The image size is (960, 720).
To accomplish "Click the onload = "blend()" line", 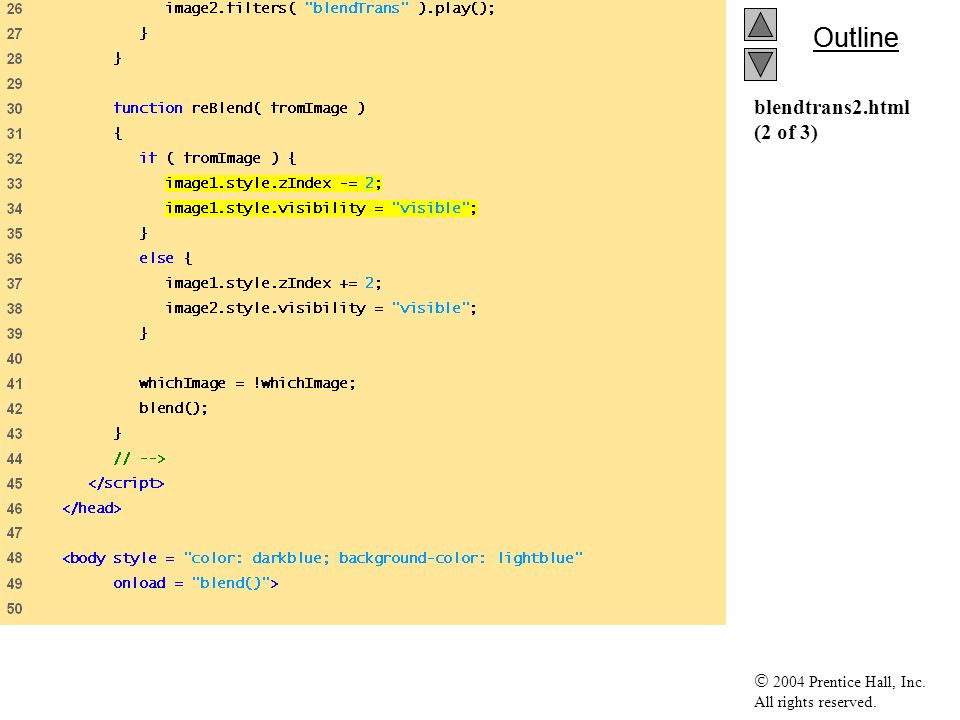I will tap(196, 583).
